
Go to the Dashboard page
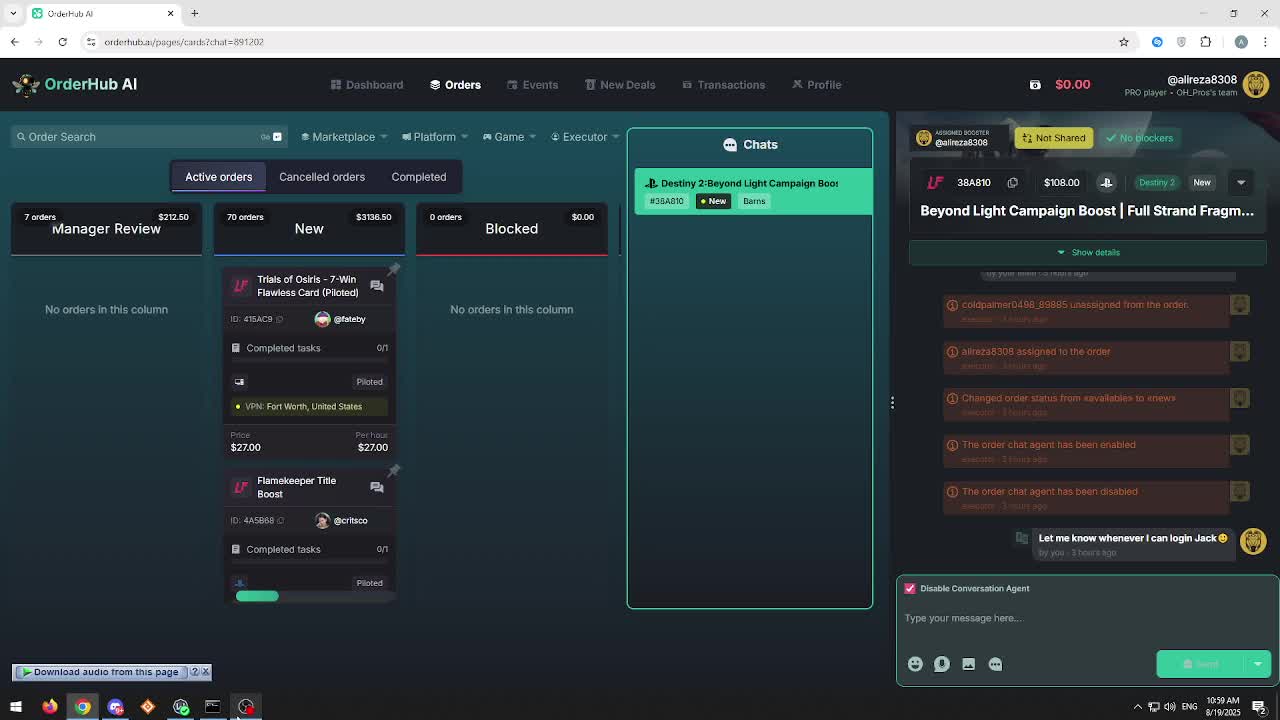point(367,85)
